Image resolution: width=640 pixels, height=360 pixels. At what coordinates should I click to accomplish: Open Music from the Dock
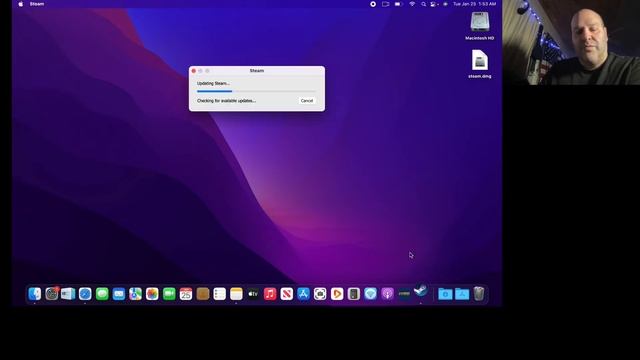tap(270, 293)
